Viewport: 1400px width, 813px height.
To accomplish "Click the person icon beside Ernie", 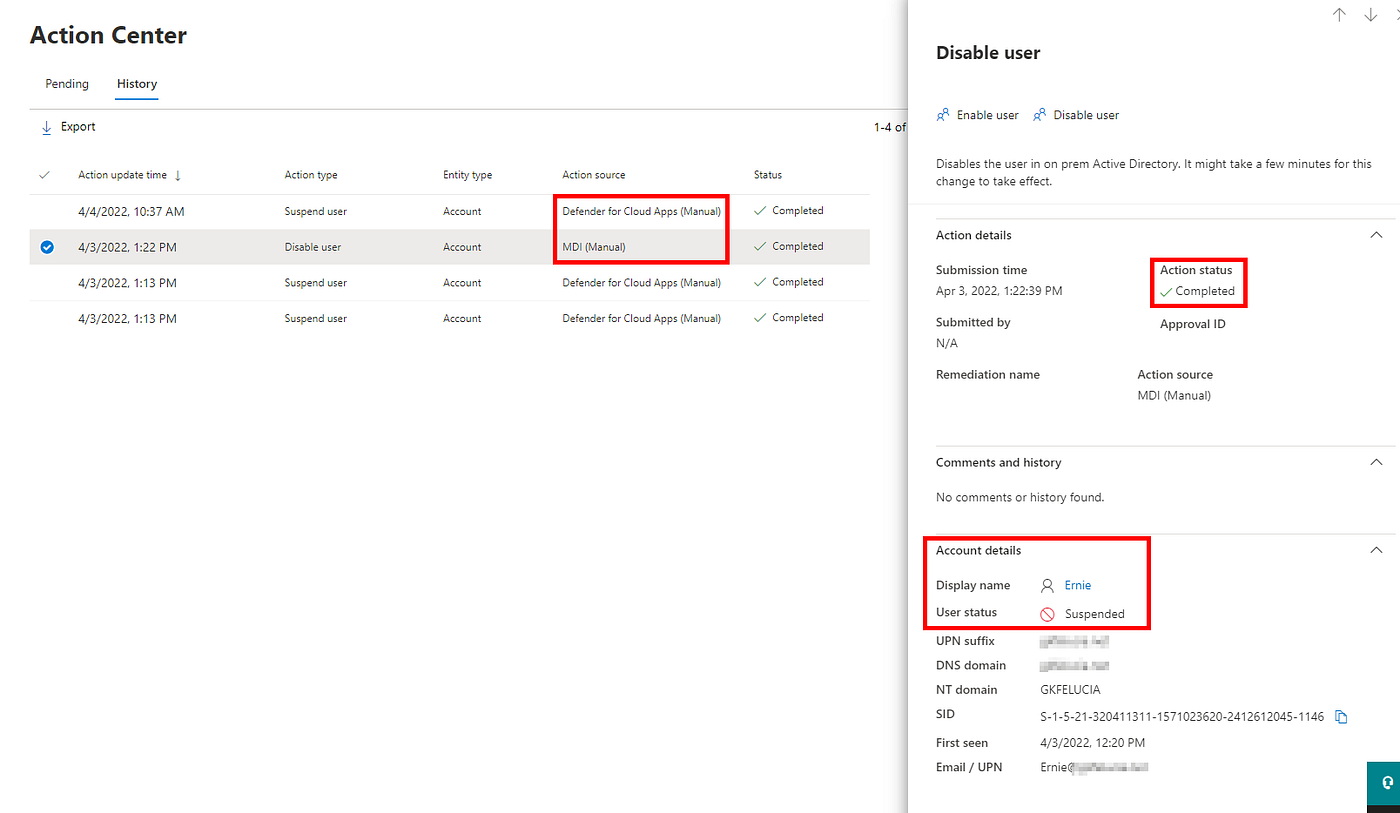I will [x=1047, y=586].
